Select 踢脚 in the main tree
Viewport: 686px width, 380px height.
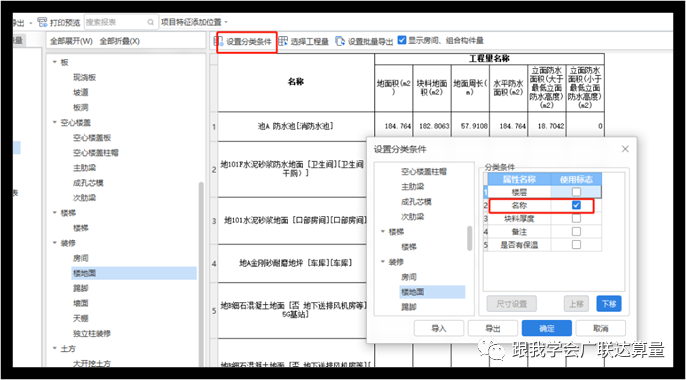click(x=80, y=288)
